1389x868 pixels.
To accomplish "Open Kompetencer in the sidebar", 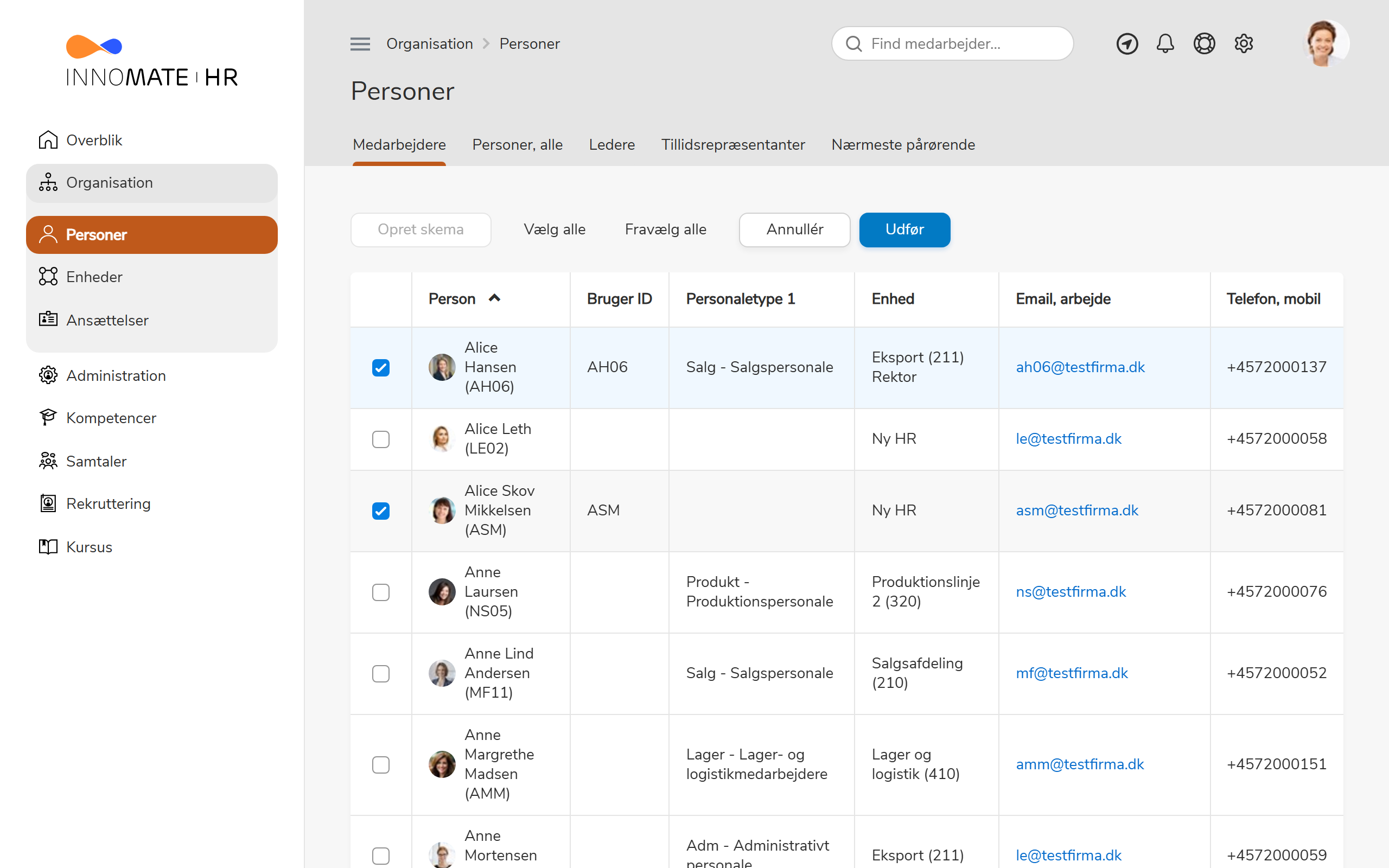I will [111, 418].
